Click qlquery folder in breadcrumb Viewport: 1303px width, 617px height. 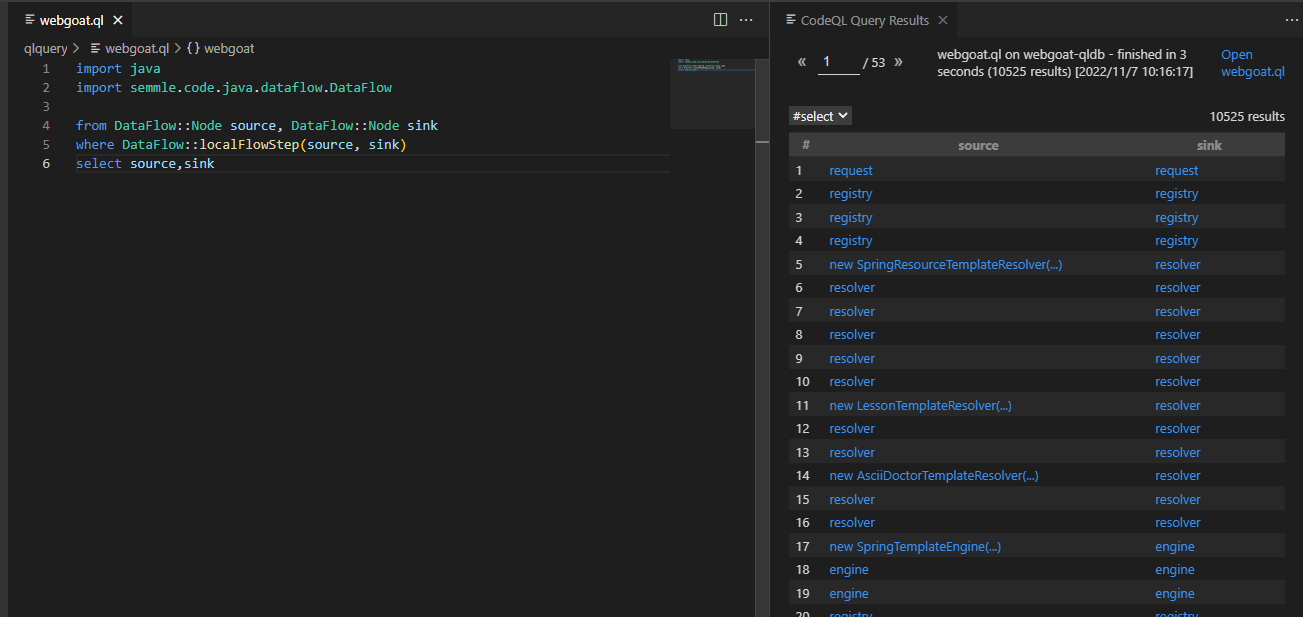[x=45, y=48]
